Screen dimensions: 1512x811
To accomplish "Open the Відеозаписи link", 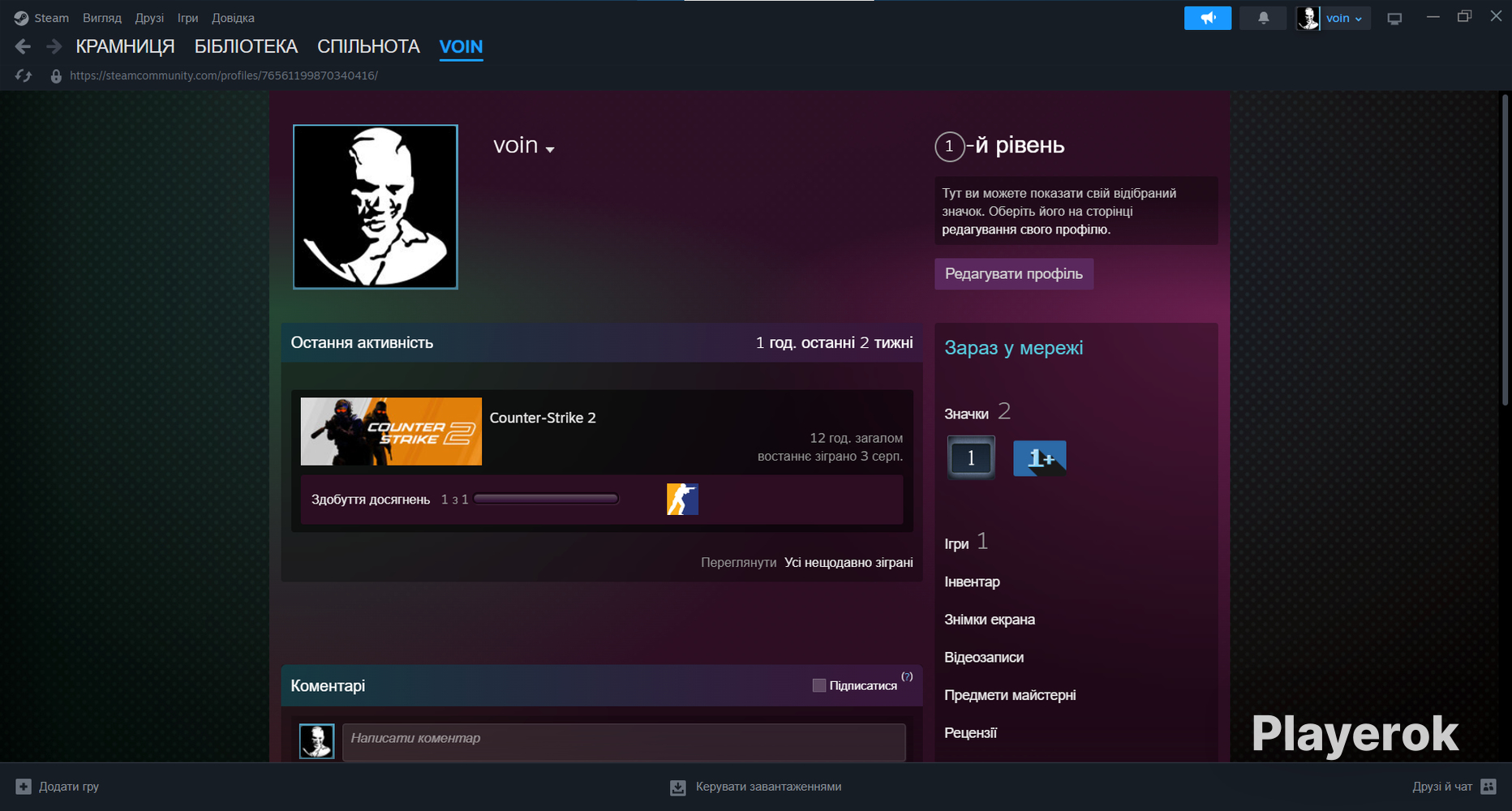I will pos(984,657).
